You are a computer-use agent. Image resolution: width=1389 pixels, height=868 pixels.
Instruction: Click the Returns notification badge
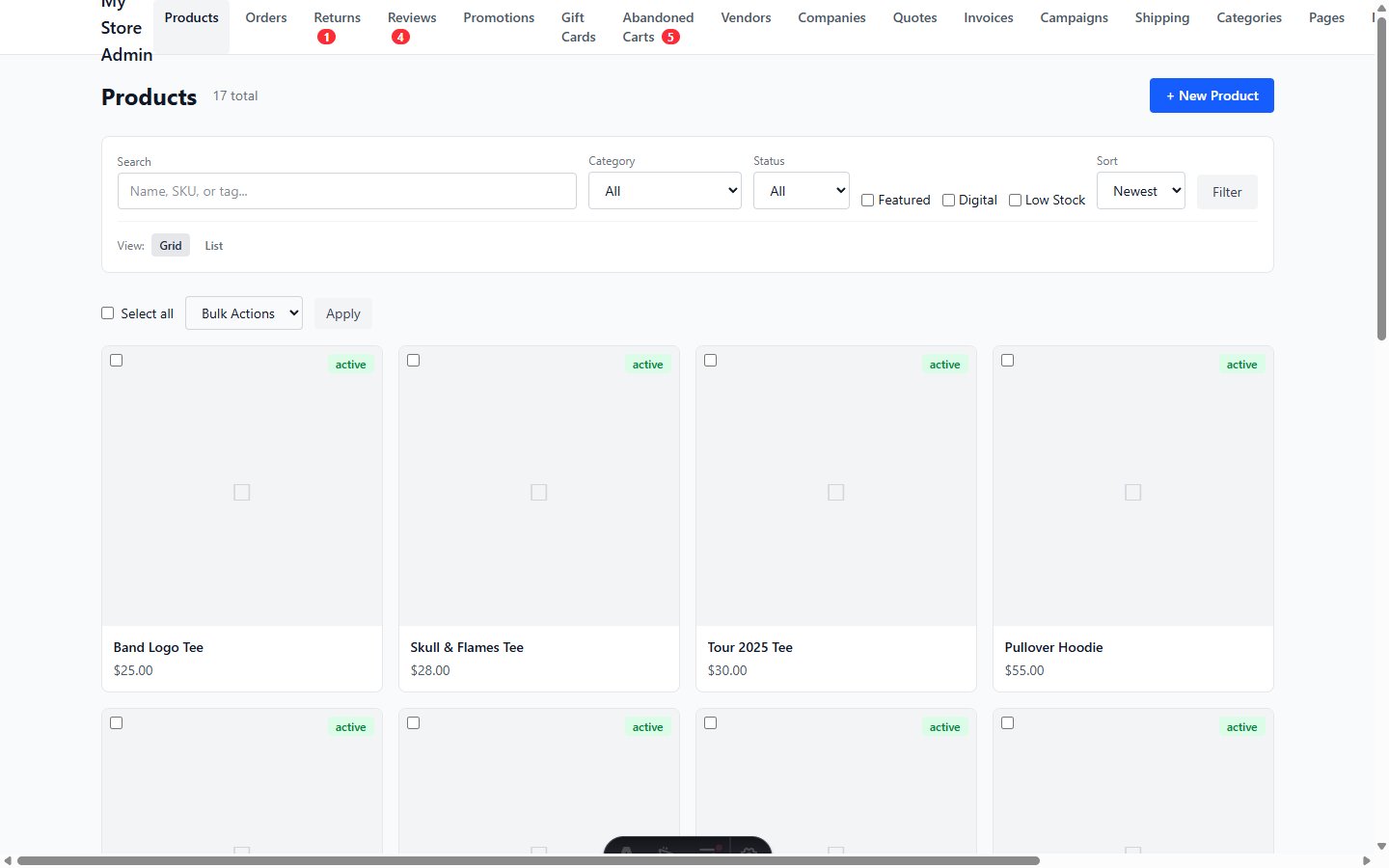tap(326, 36)
